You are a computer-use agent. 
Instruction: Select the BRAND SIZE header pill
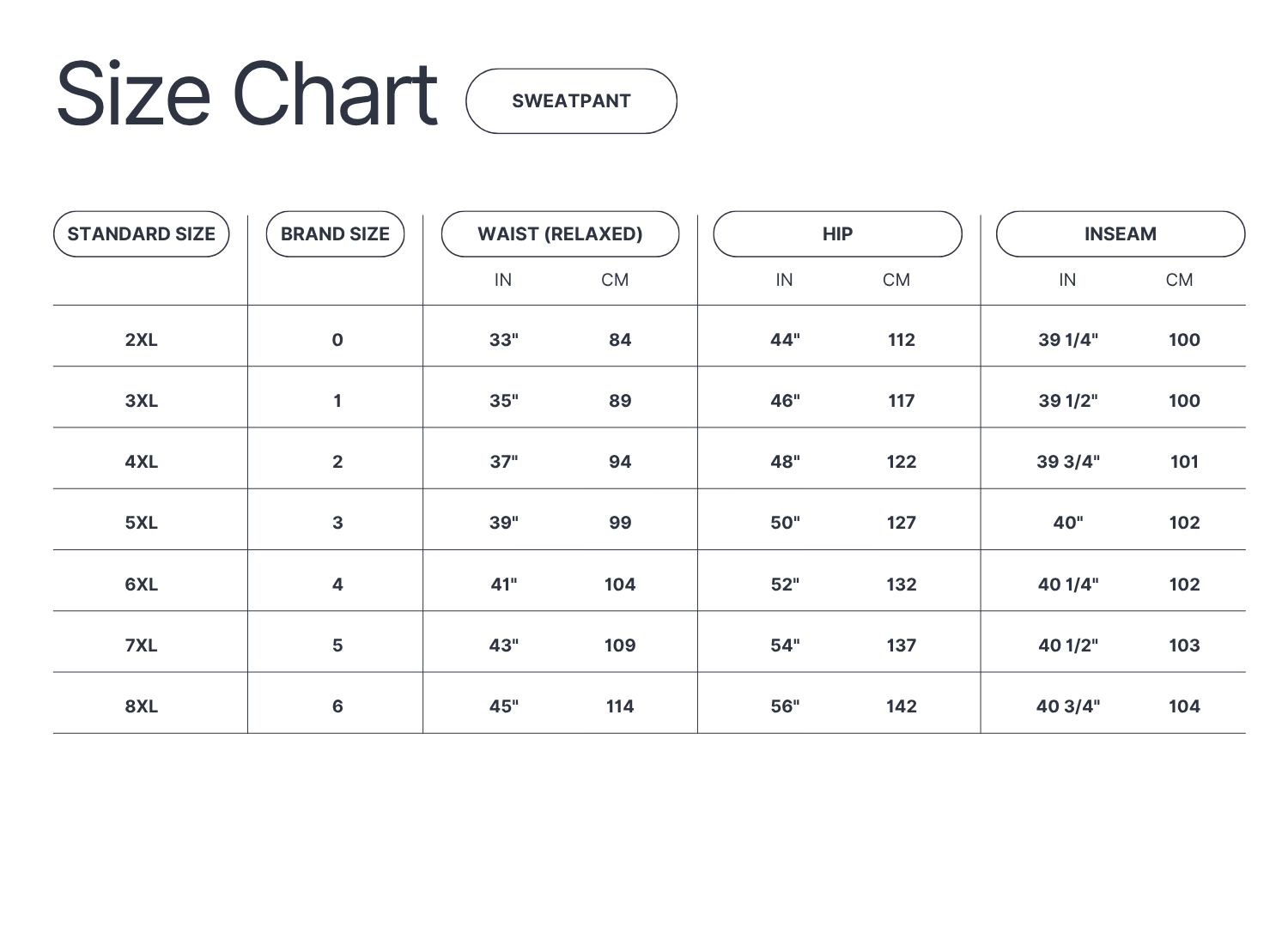[335, 234]
